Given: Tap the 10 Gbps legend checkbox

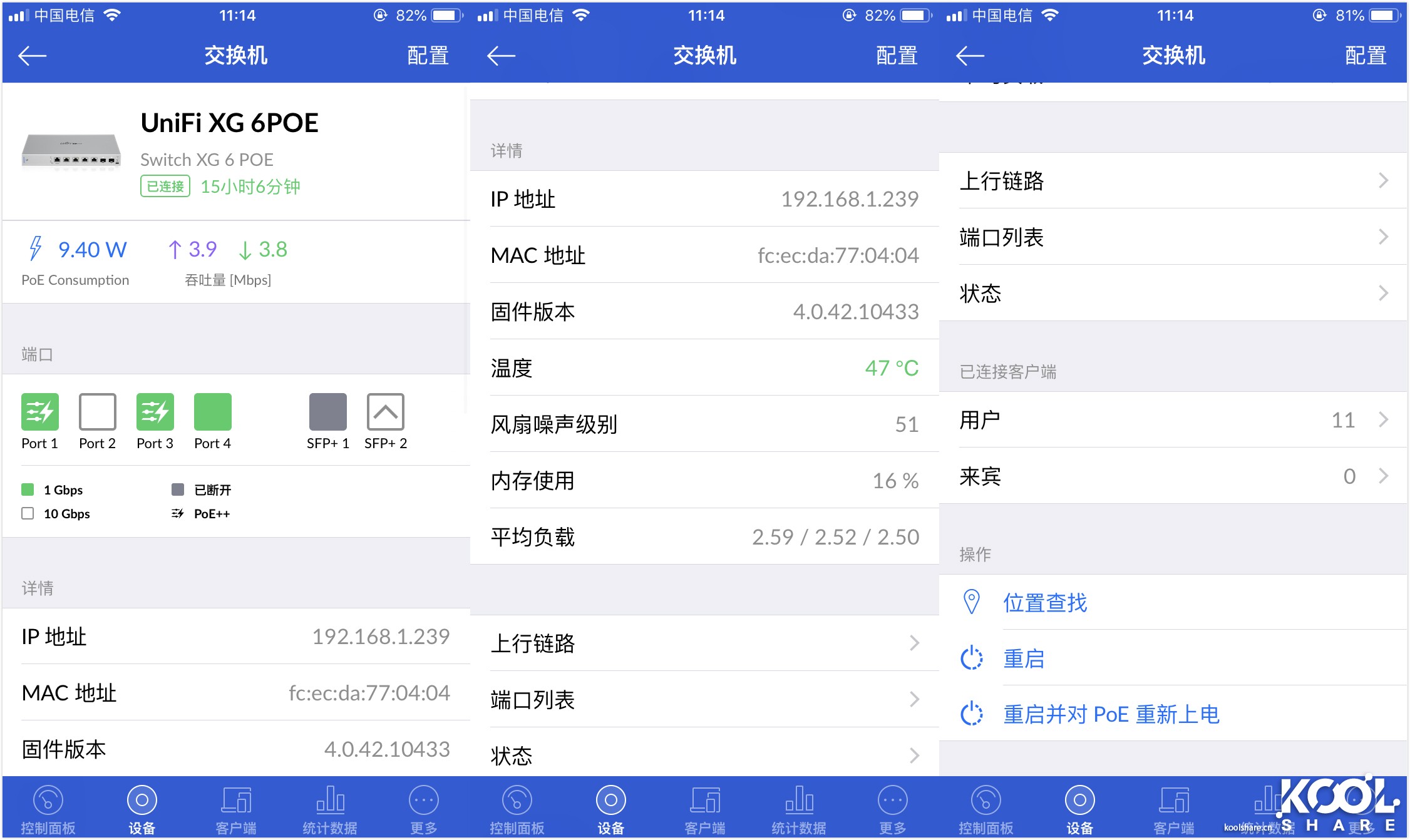Looking at the screenshot, I should pos(28,513).
